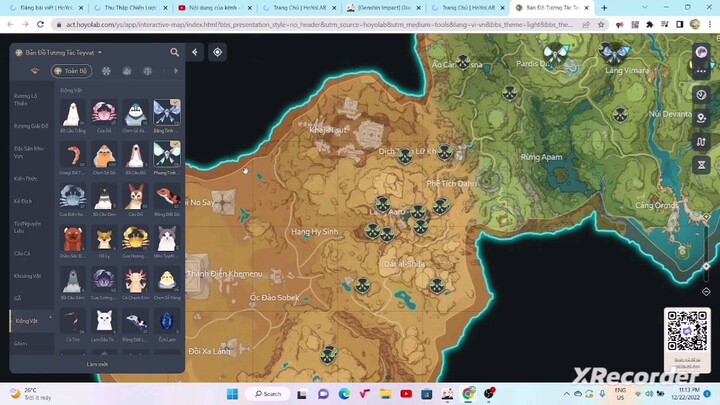Select the Toàn Bộ region filter

pos(71,71)
